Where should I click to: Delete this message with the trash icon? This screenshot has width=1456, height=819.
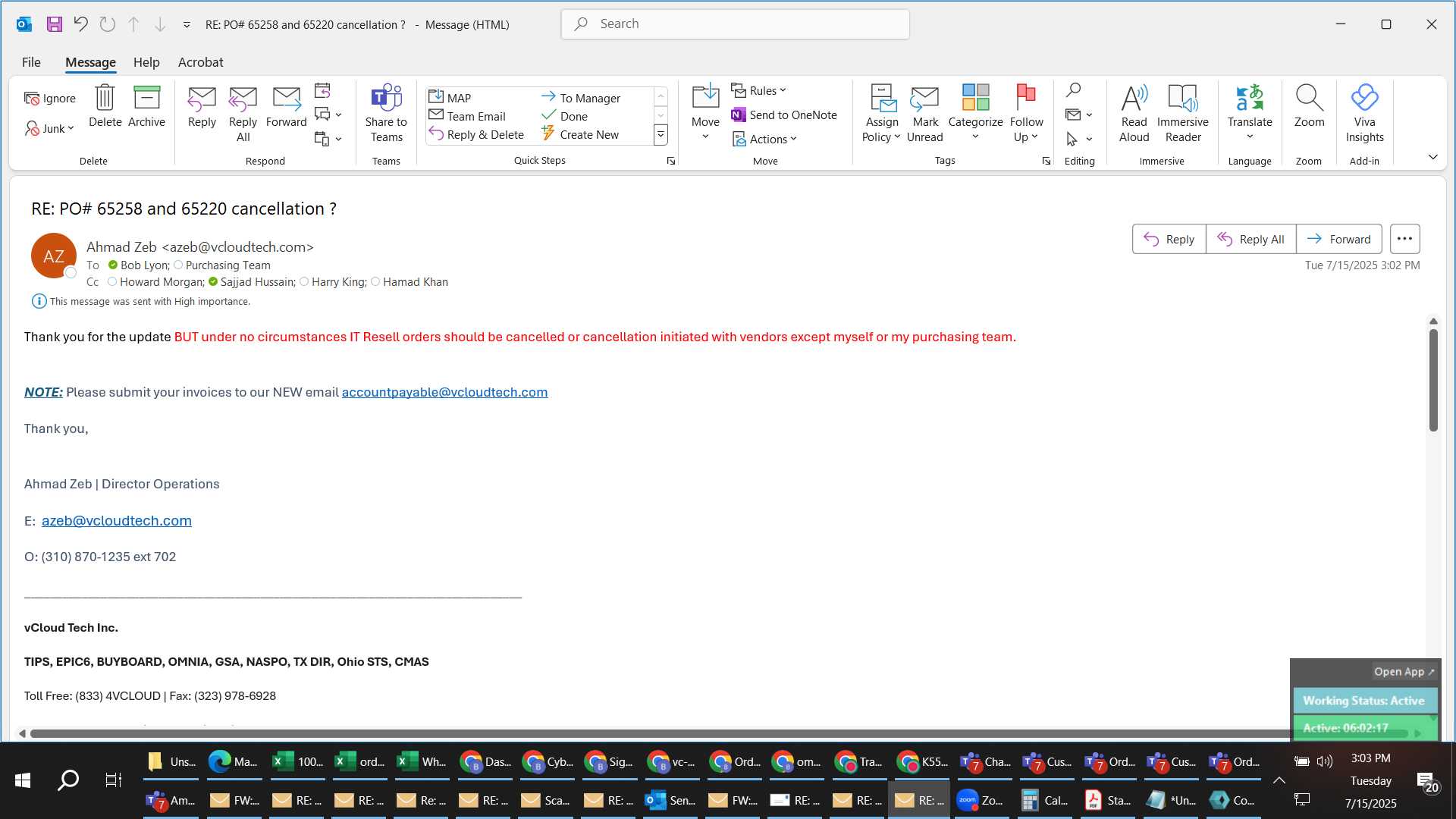[x=105, y=106]
